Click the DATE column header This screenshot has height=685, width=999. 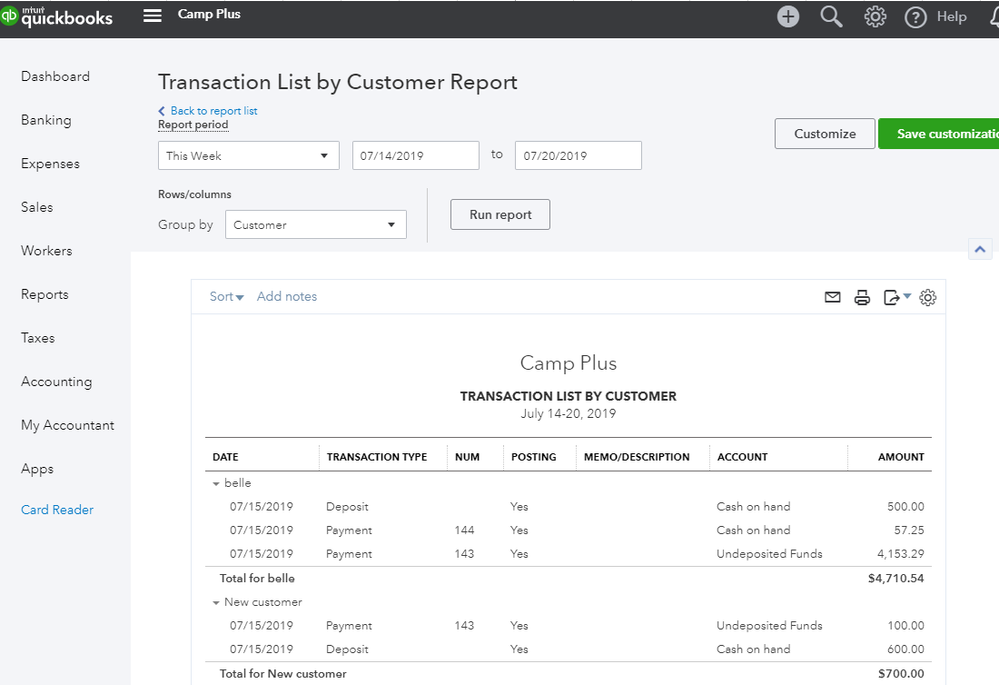pyautogui.click(x=226, y=457)
